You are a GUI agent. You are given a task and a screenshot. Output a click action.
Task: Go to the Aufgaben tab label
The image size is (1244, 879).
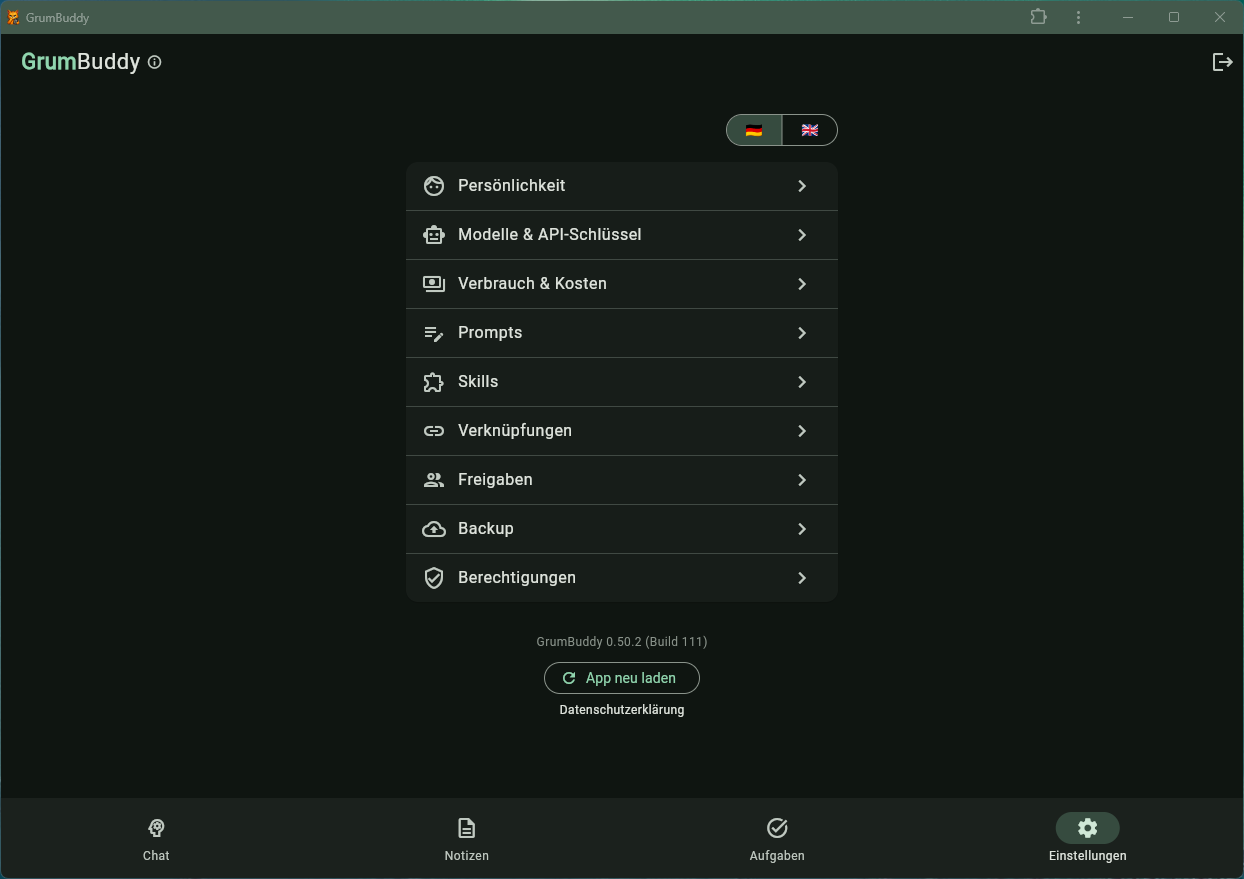click(777, 856)
